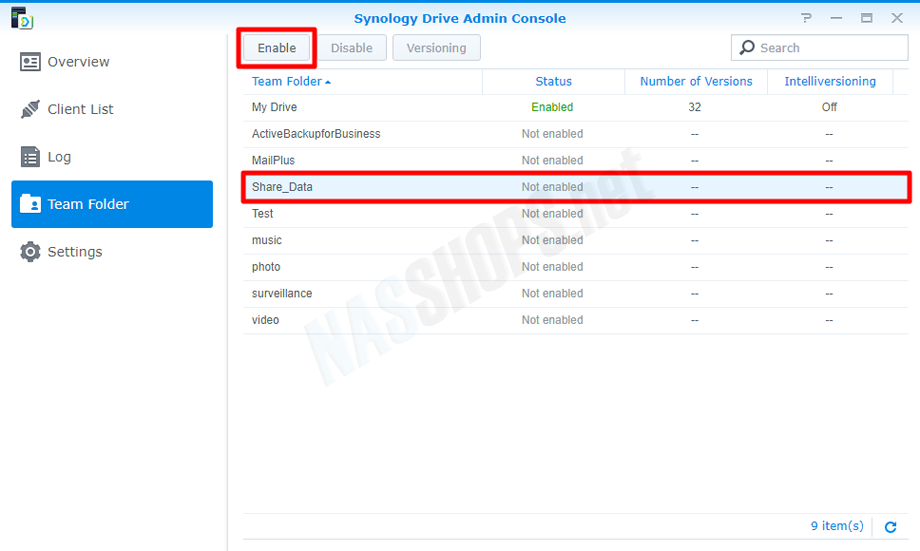Click MailPlus's Not enabled status
This screenshot has height=551, width=920.
point(552,160)
